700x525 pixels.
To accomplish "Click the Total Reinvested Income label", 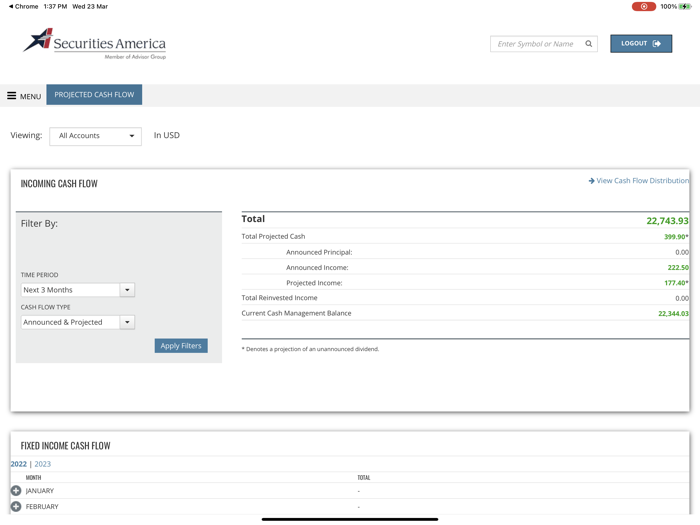I will point(279,298).
